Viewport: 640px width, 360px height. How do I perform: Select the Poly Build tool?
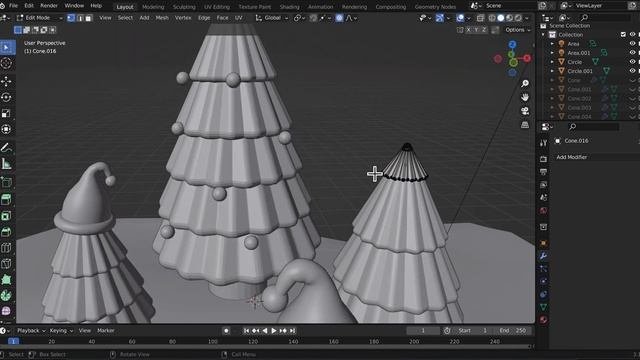tap(6, 280)
